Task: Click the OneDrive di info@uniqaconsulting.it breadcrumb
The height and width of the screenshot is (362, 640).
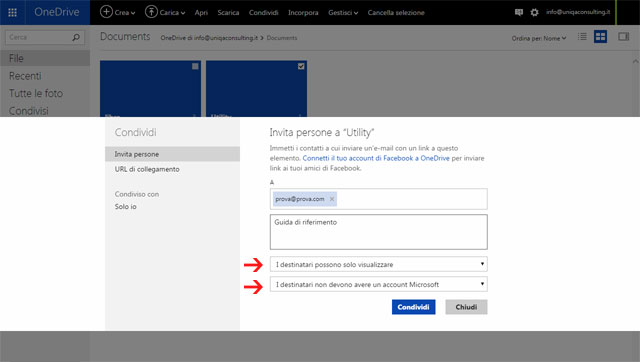Action: [209, 38]
